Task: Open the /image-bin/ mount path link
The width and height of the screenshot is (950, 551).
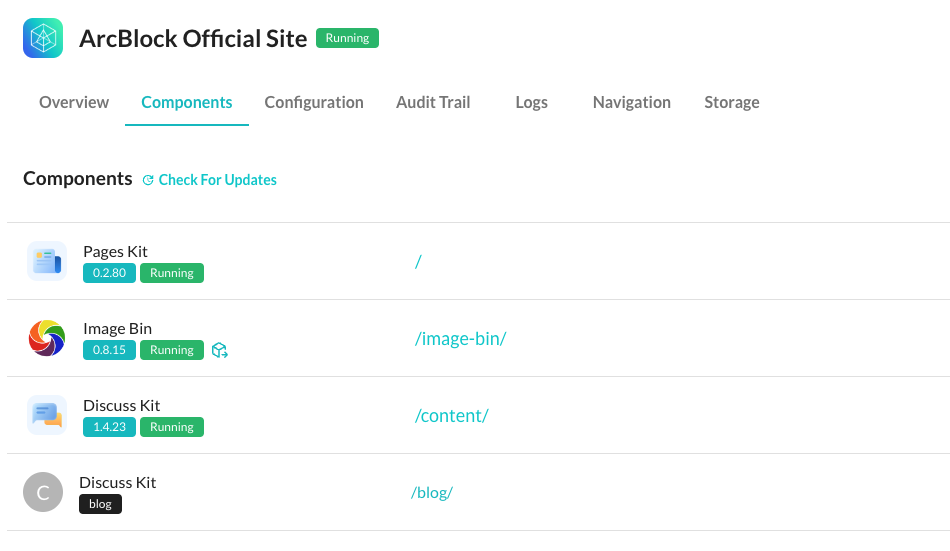Action: (460, 339)
